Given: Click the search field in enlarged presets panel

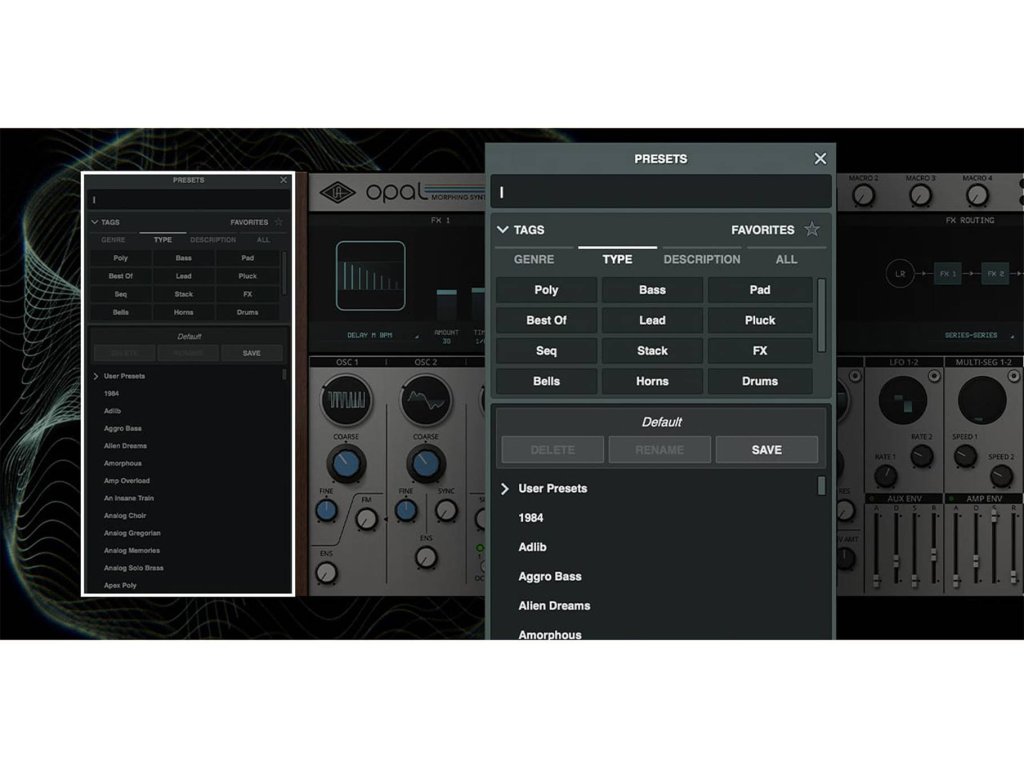Looking at the screenshot, I should 661,192.
